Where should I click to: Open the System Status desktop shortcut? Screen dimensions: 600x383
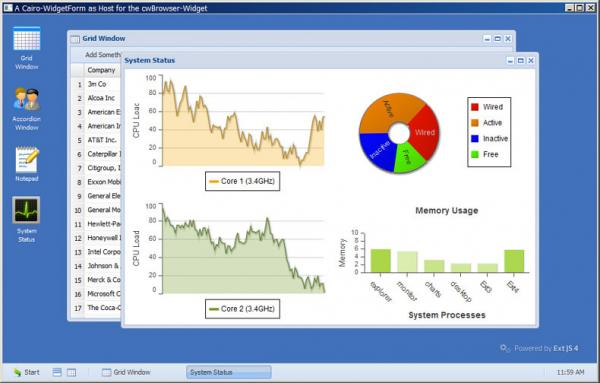[26, 220]
